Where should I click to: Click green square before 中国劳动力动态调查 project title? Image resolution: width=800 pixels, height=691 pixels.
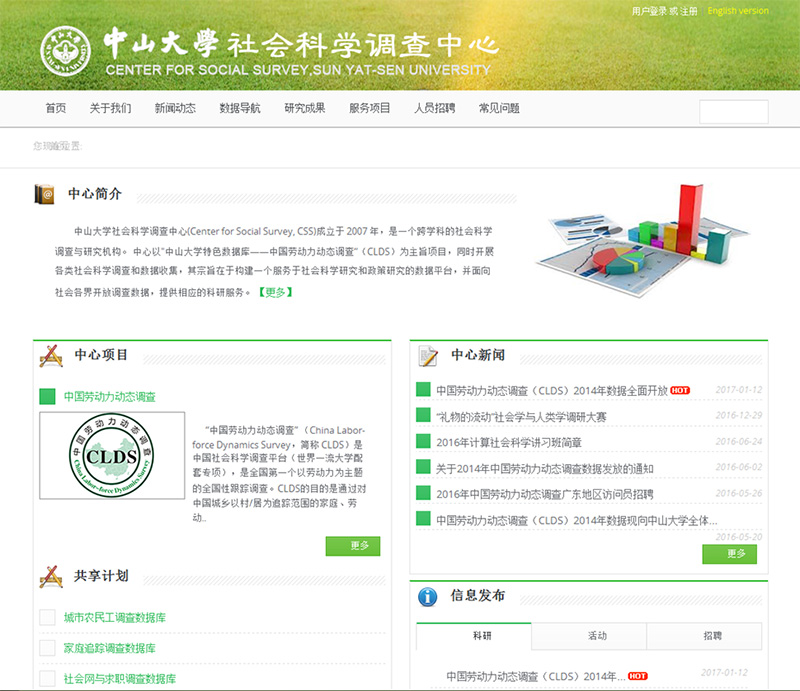point(47,397)
